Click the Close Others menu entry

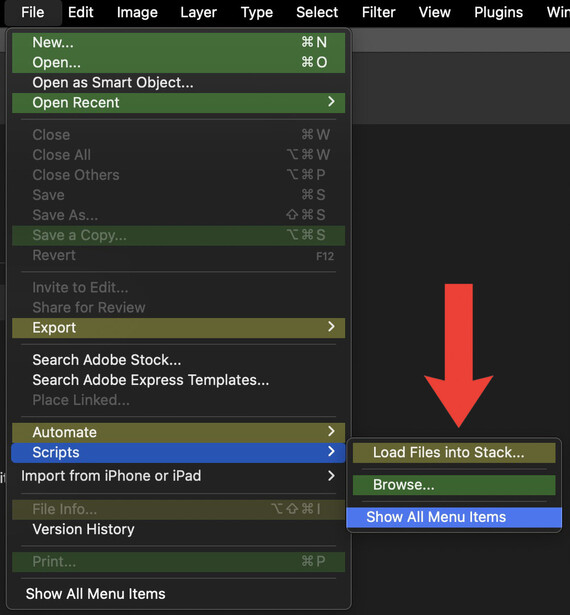178,175
